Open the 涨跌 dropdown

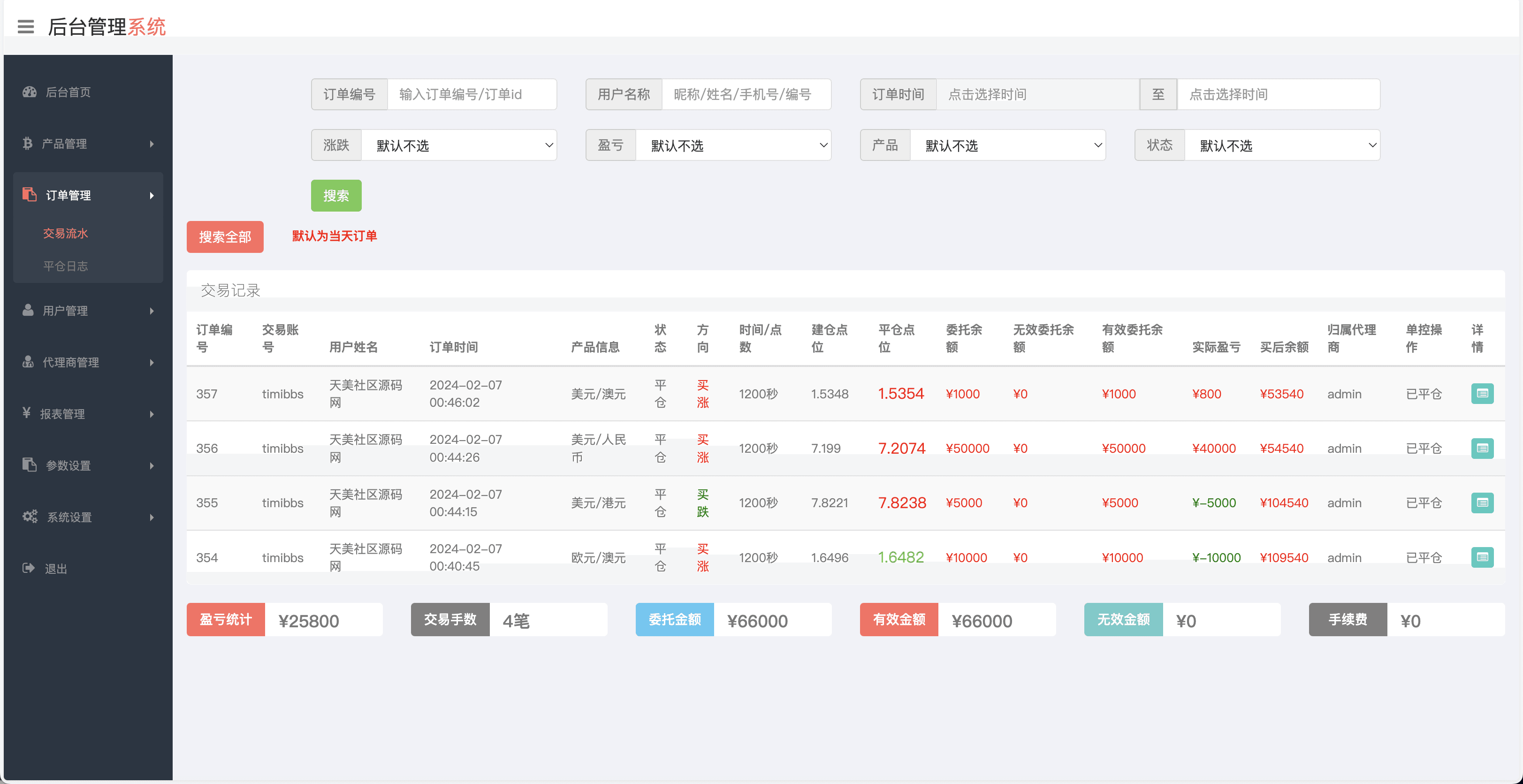click(x=459, y=145)
